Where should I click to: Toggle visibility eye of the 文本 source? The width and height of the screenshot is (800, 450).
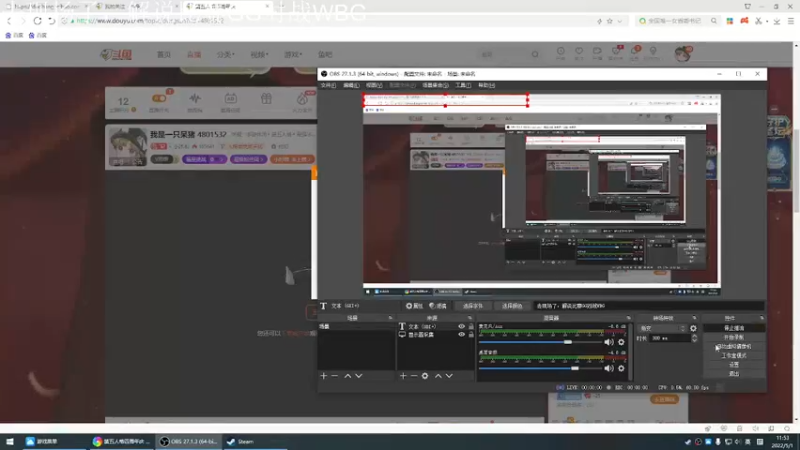[462, 327]
